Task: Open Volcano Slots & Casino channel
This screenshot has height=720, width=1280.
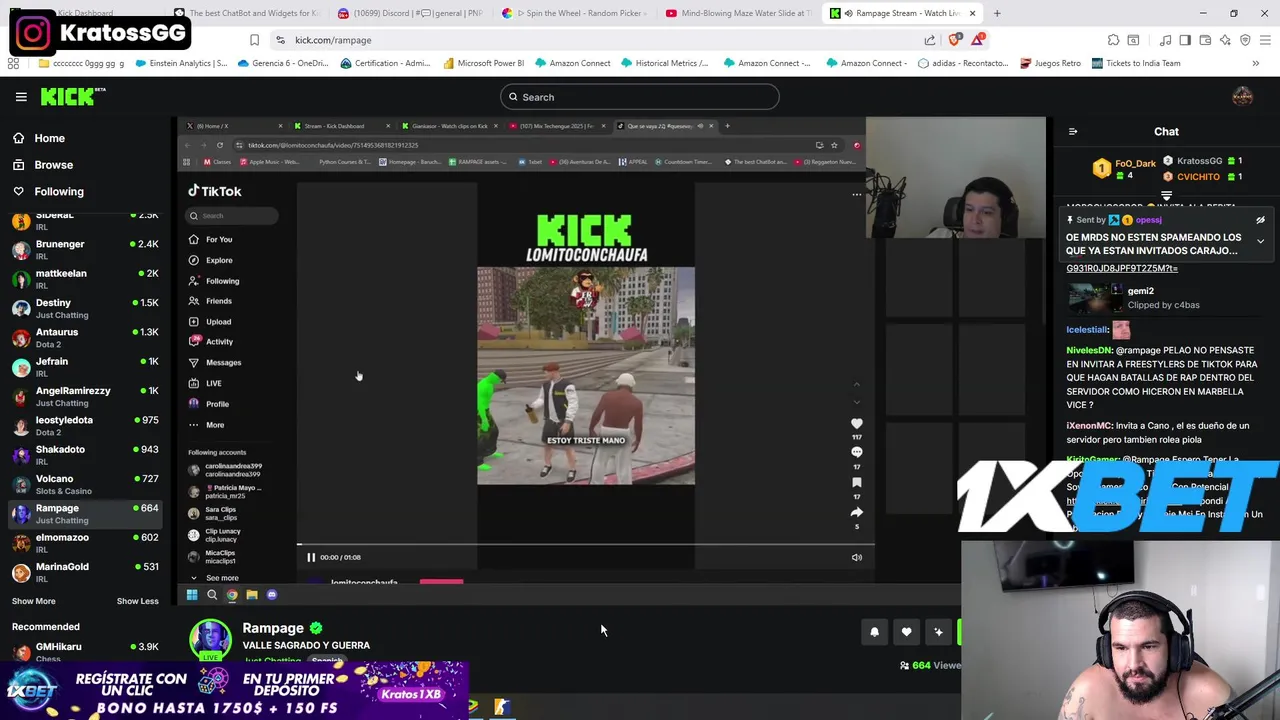Action: [85, 484]
